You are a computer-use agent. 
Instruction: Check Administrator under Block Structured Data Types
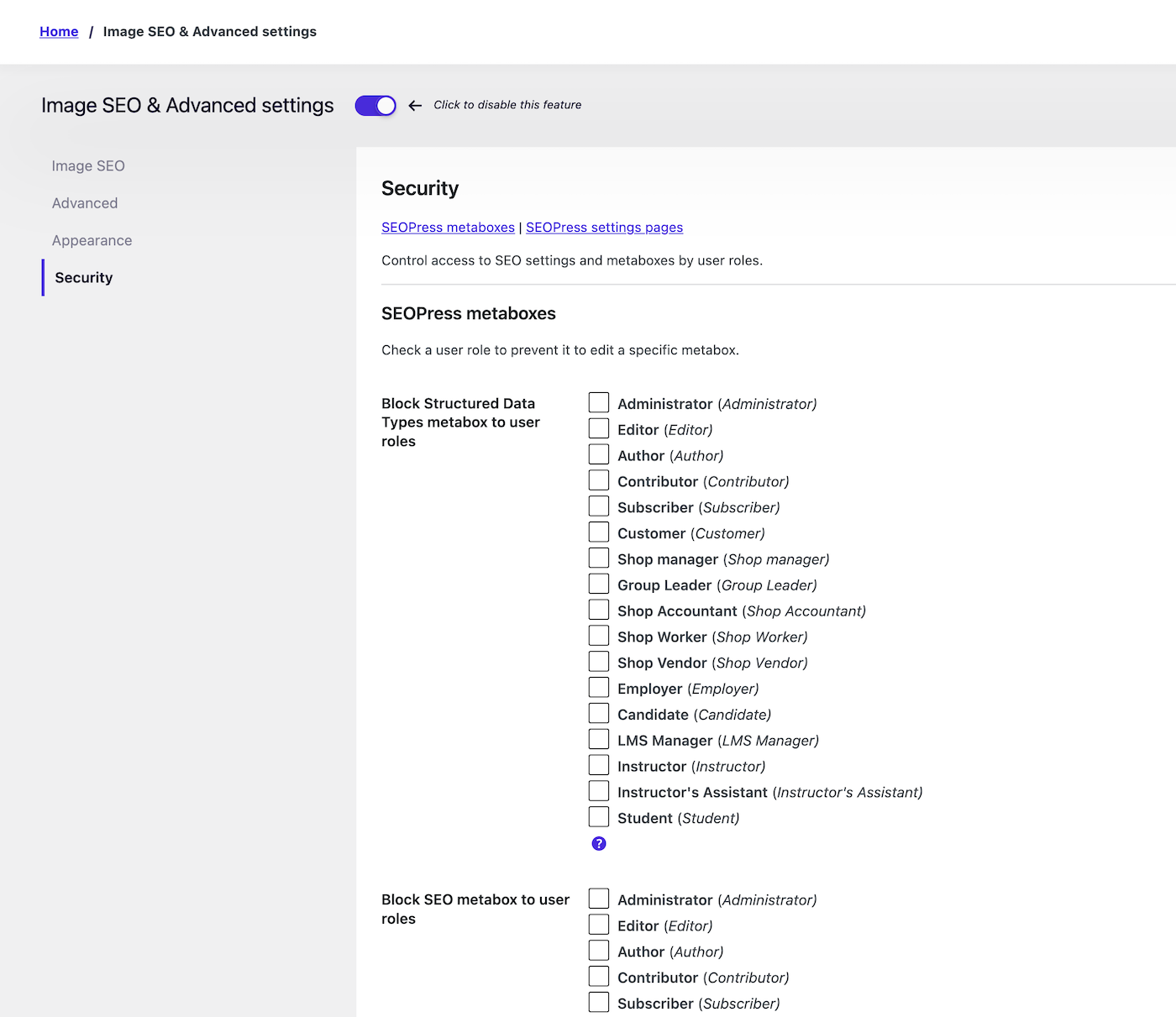pyautogui.click(x=599, y=403)
